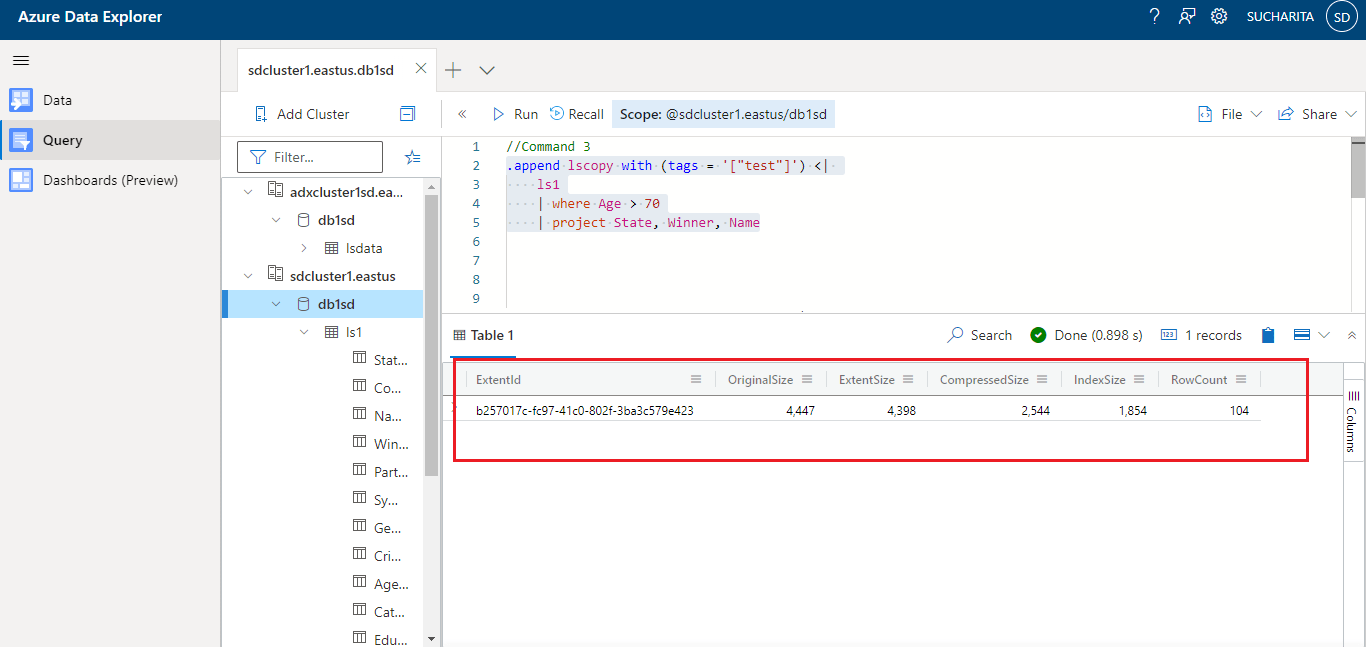
Task: Copy results with clipboard icon
Action: pyautogui.click(x=1268, y=335)
